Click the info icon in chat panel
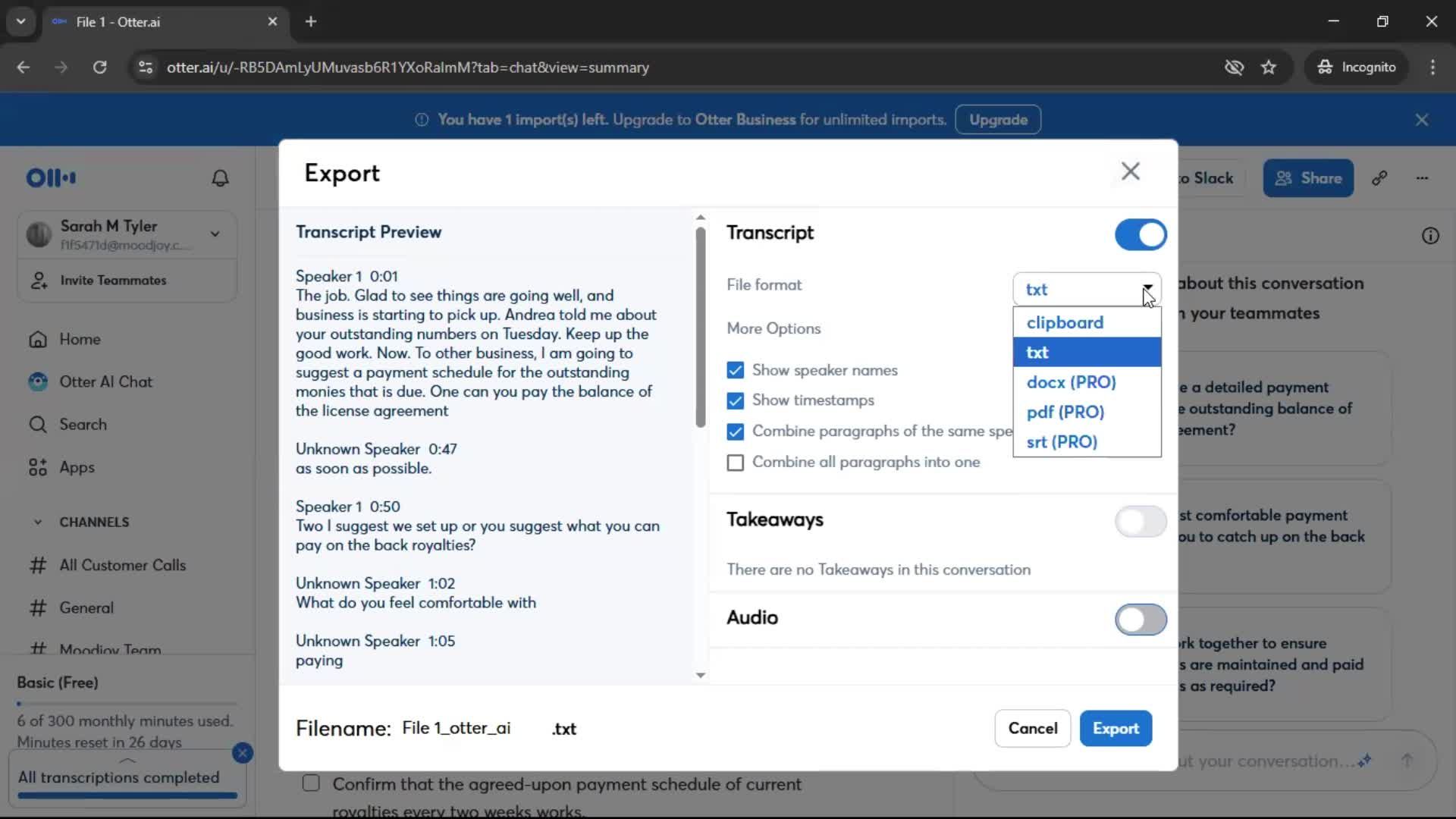 click(1430, 236)
